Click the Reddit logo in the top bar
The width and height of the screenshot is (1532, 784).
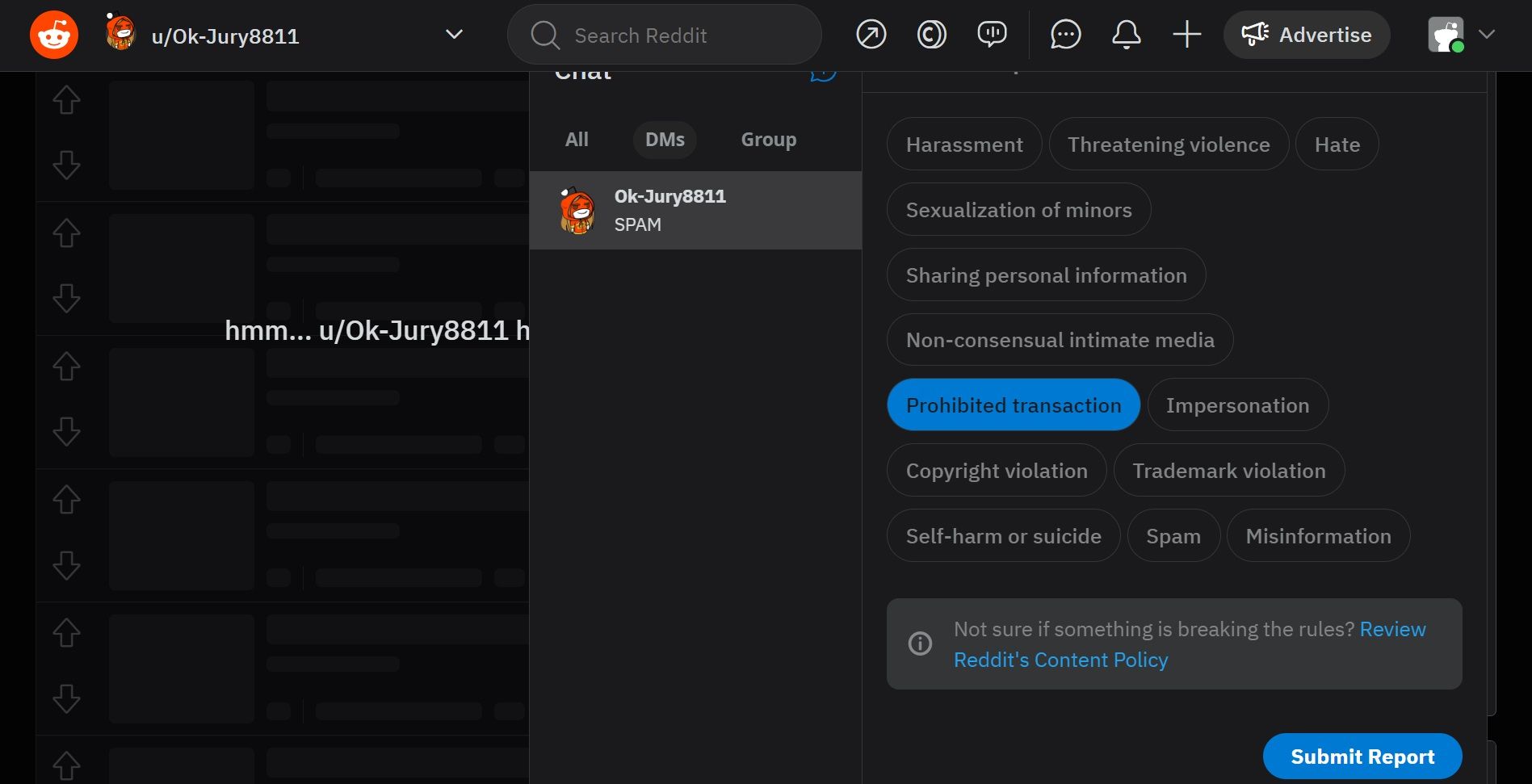click(x=53, y=34)
